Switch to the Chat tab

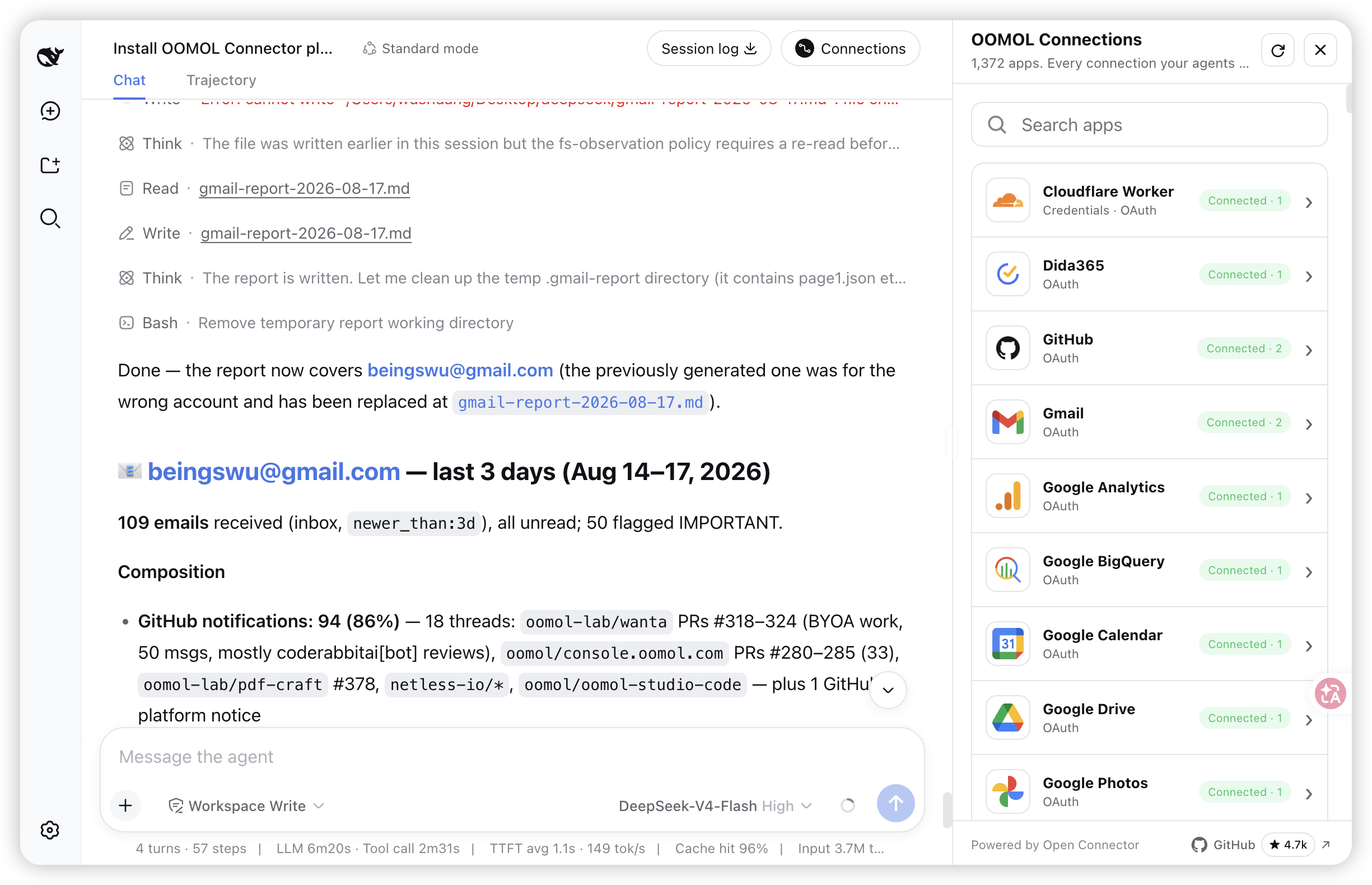(x=129, y=81)
